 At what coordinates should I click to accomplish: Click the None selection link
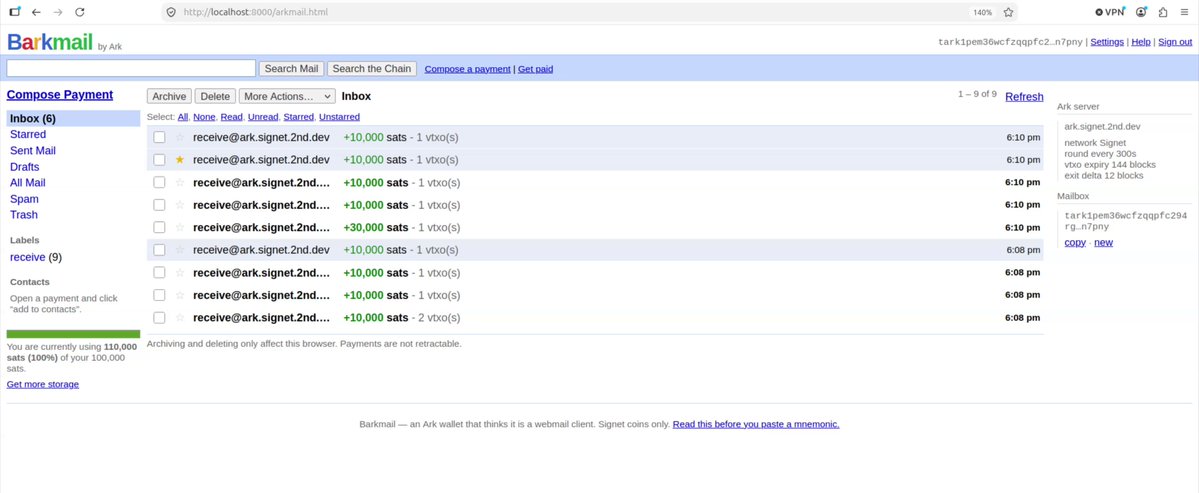tap(204, 117)
